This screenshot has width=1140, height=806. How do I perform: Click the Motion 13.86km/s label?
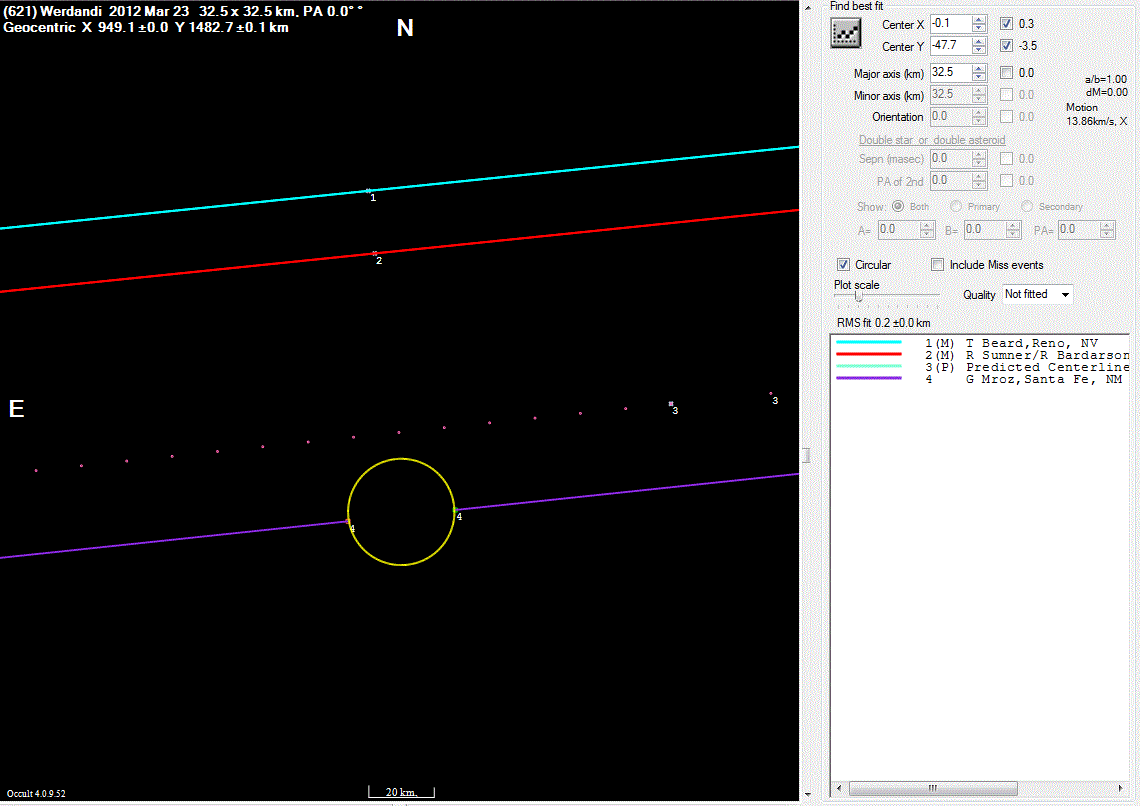1096,114
